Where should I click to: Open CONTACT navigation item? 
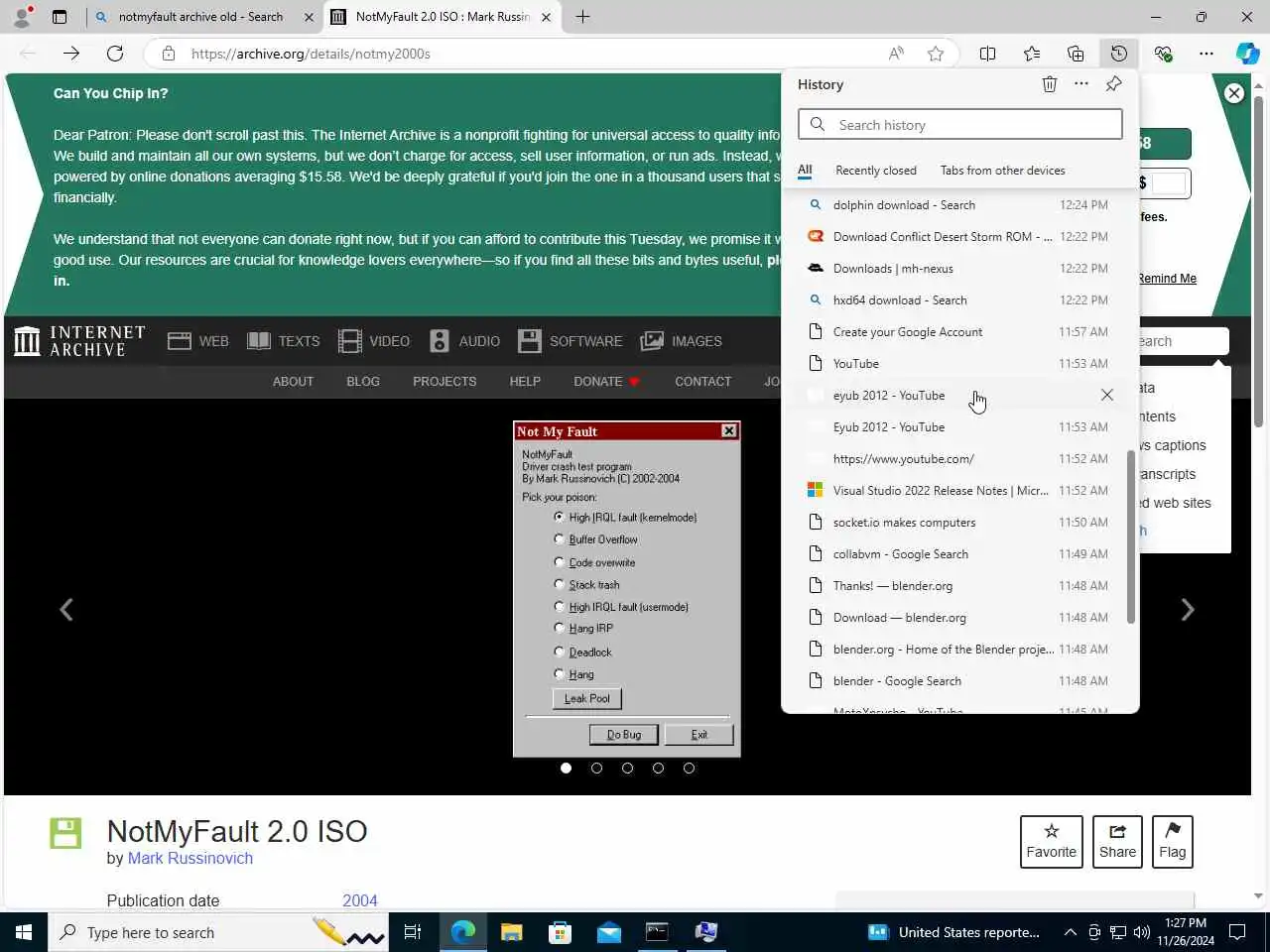coord(702,381)
